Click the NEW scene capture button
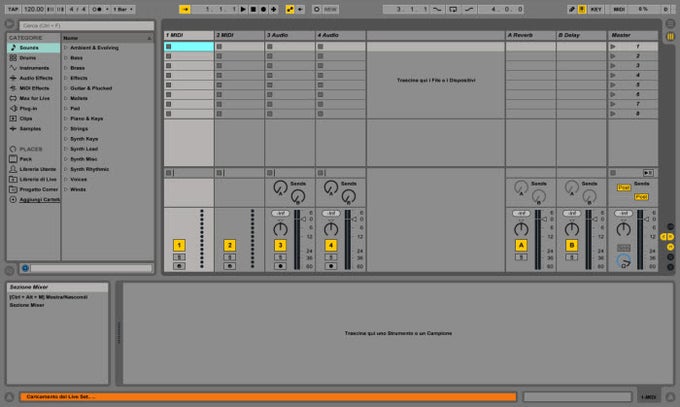This screenshot has width=680, height=407. (x=330, y=9)
